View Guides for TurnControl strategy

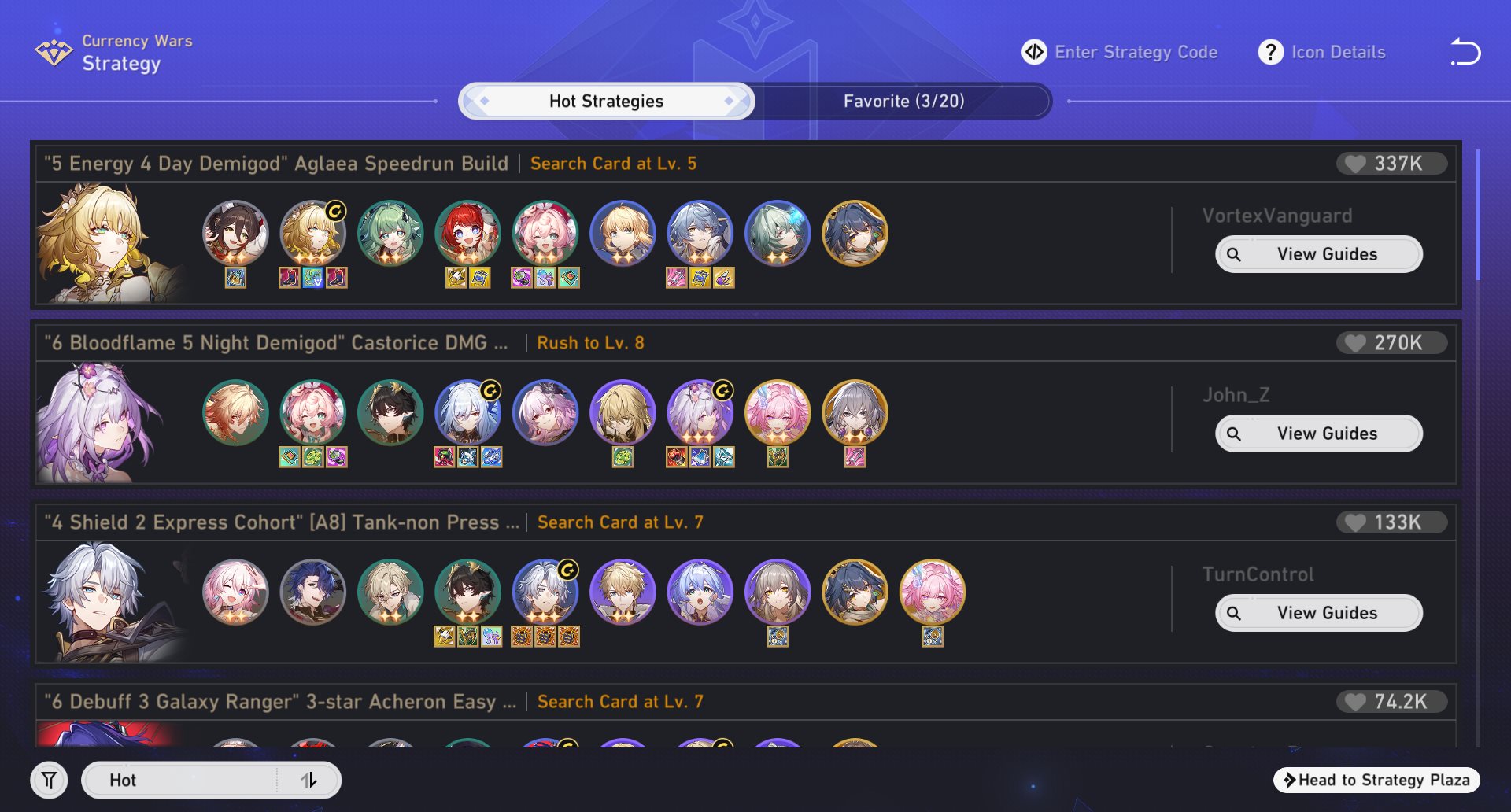(x=1319, y=613)
